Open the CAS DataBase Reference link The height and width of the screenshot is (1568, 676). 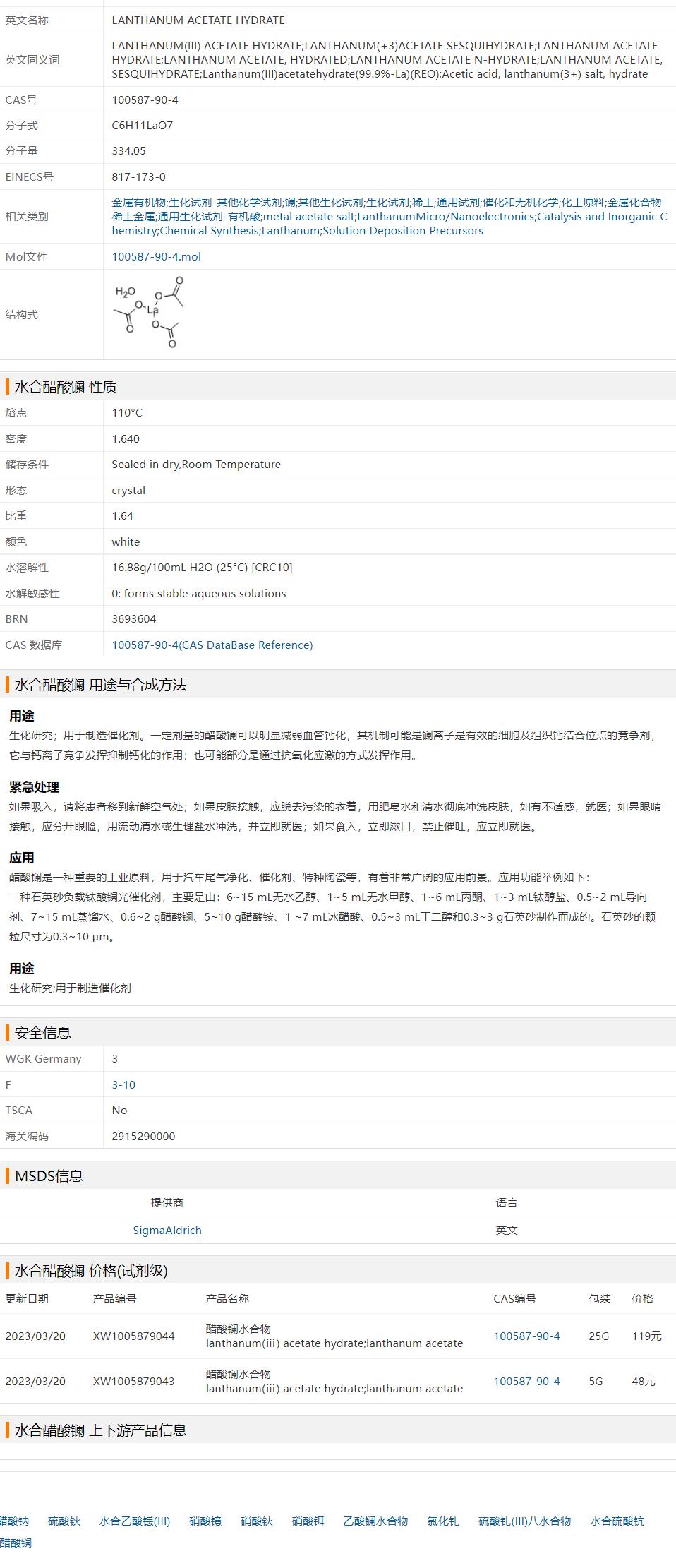tap(212, 645)
